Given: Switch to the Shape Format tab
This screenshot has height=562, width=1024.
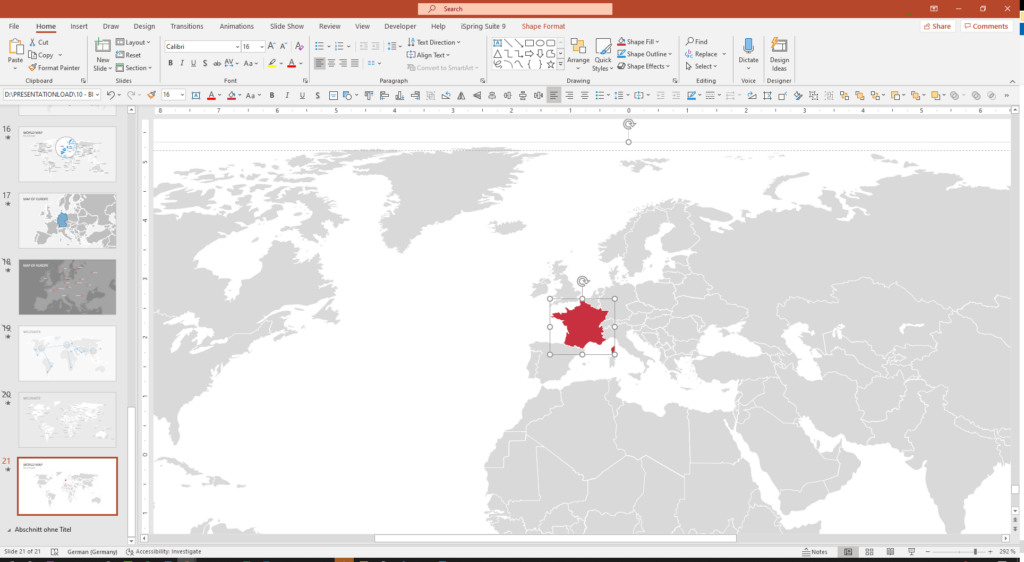Looking at the screenshot, I should click(542, 26).
